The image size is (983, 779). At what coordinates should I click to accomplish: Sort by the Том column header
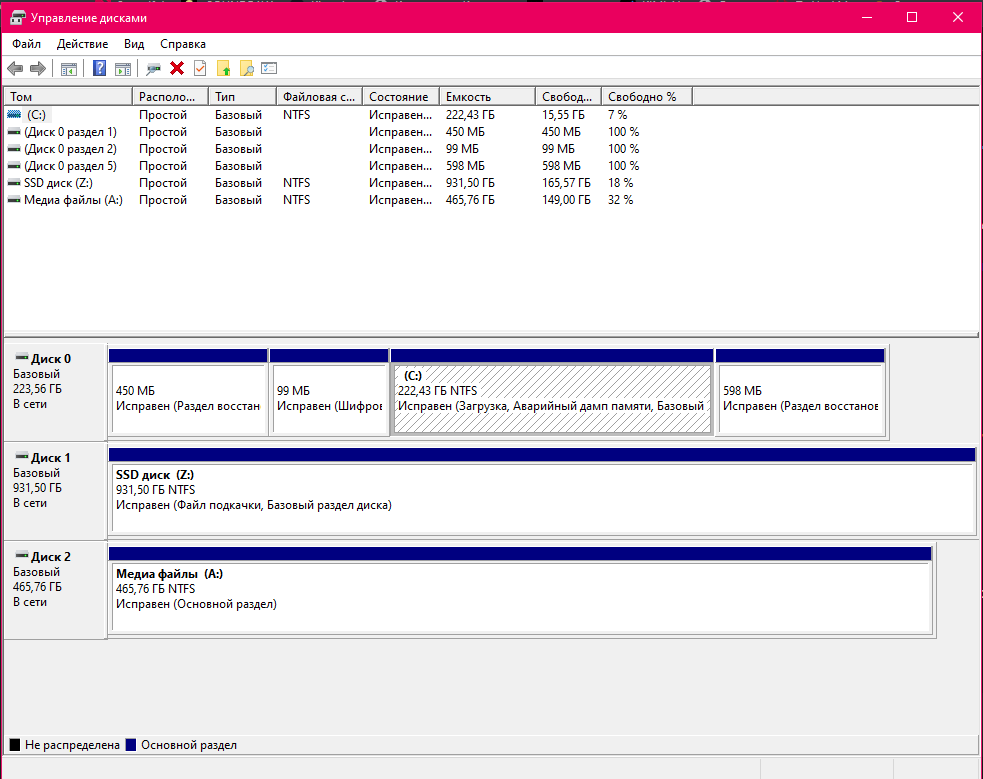(x=68, y=97)
